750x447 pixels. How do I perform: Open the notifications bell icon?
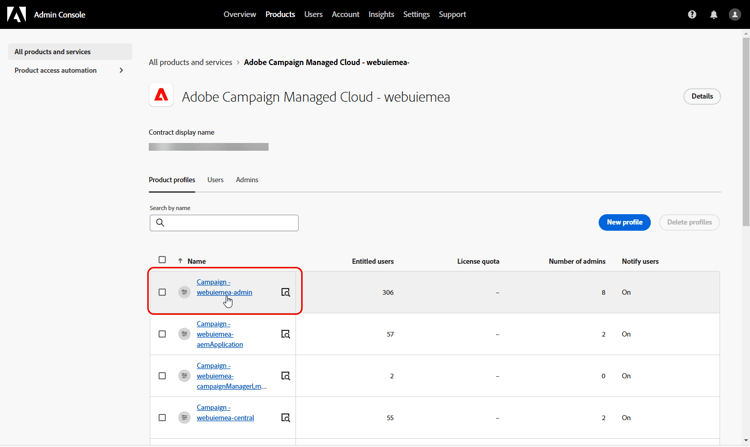(x=713, y=15)
